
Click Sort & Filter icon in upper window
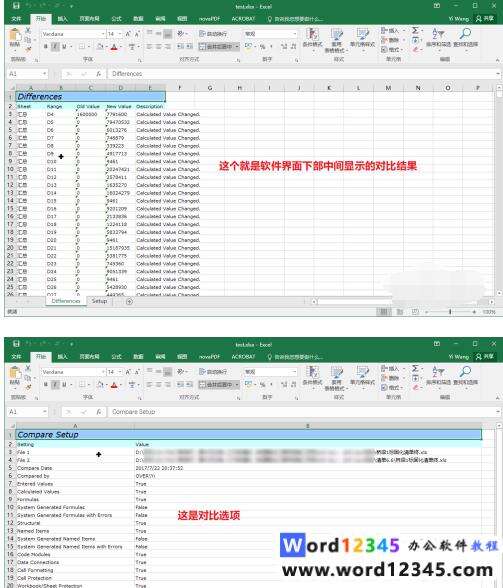[x=438, y=34]
